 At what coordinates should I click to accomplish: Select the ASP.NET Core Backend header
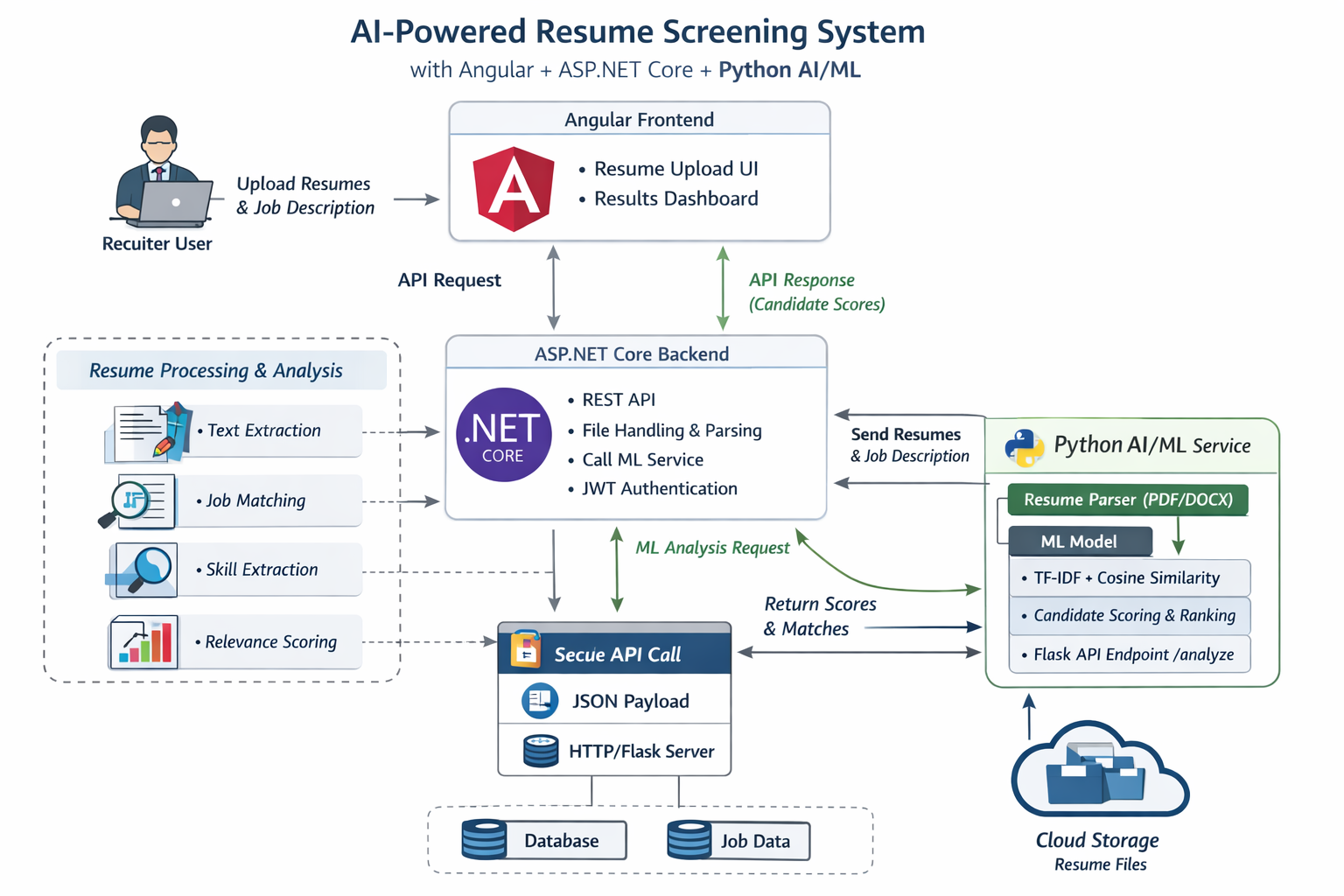pyautogui.click(x=636, y=353)
